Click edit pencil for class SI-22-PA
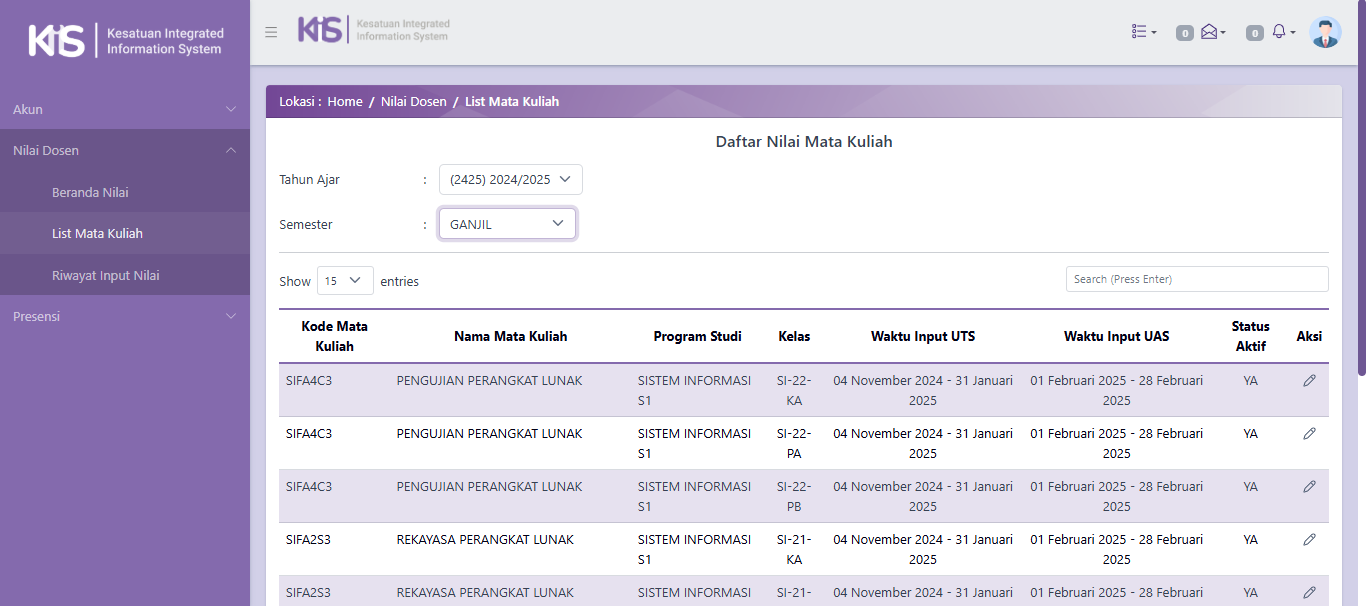Image resolution: width=1366 pixels, height=606 pixels. (x=1309, y=434)
